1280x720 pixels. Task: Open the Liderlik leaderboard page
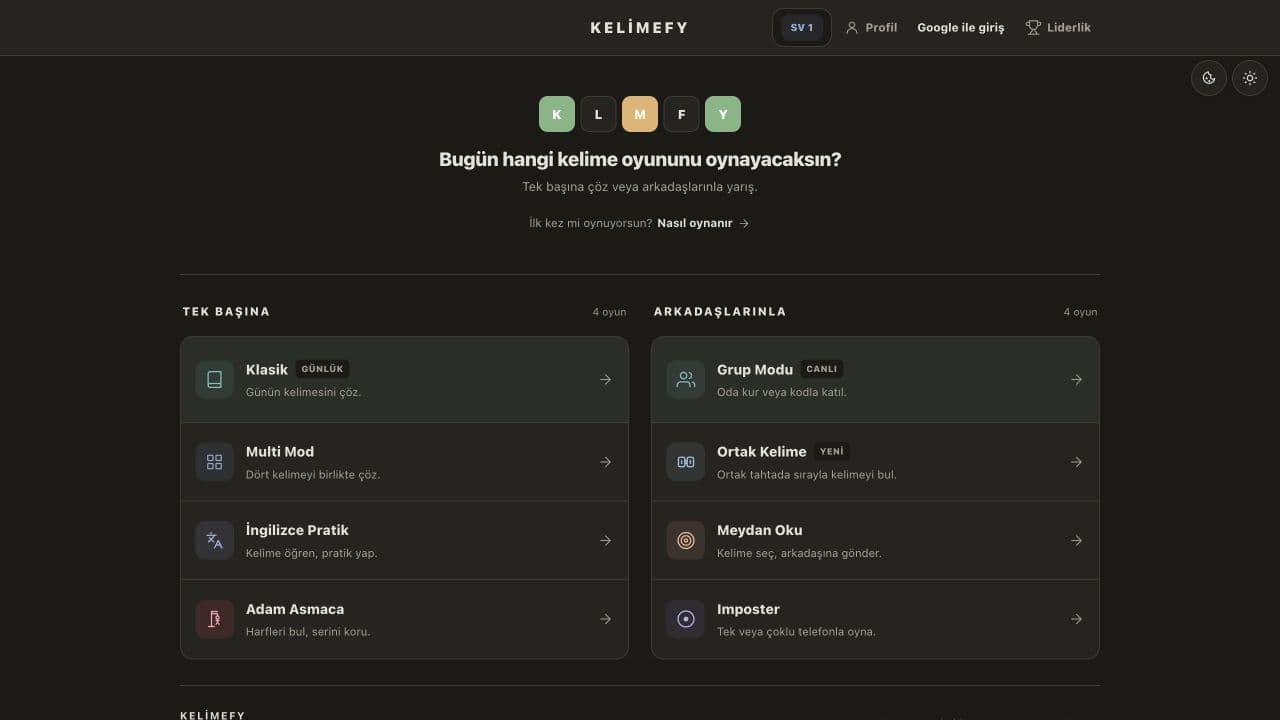(1058, 28)
